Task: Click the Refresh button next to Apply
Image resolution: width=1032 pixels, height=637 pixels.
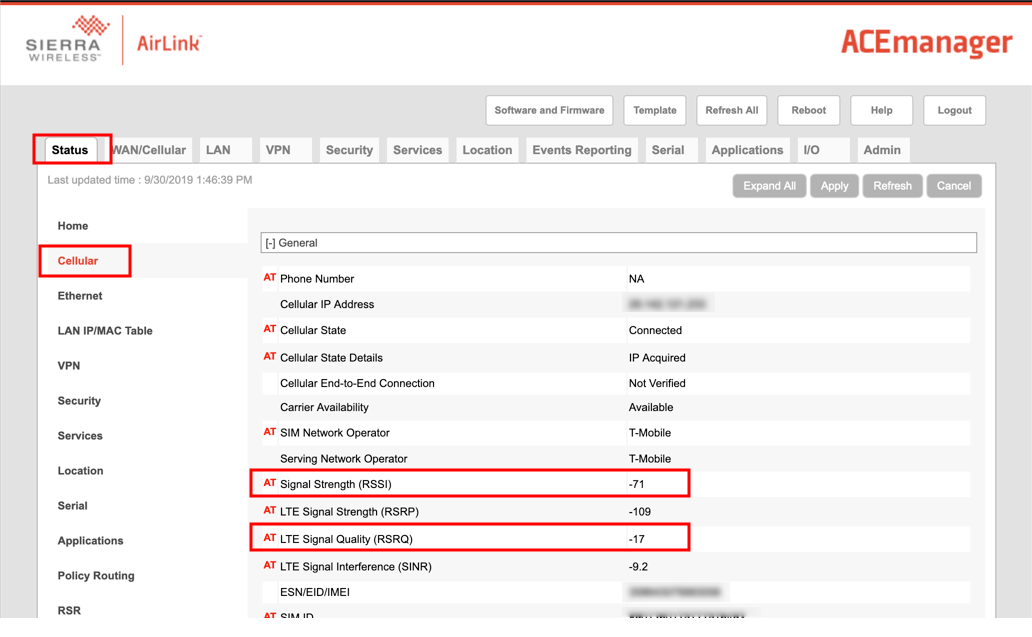Action: click(x=892, y=186)
